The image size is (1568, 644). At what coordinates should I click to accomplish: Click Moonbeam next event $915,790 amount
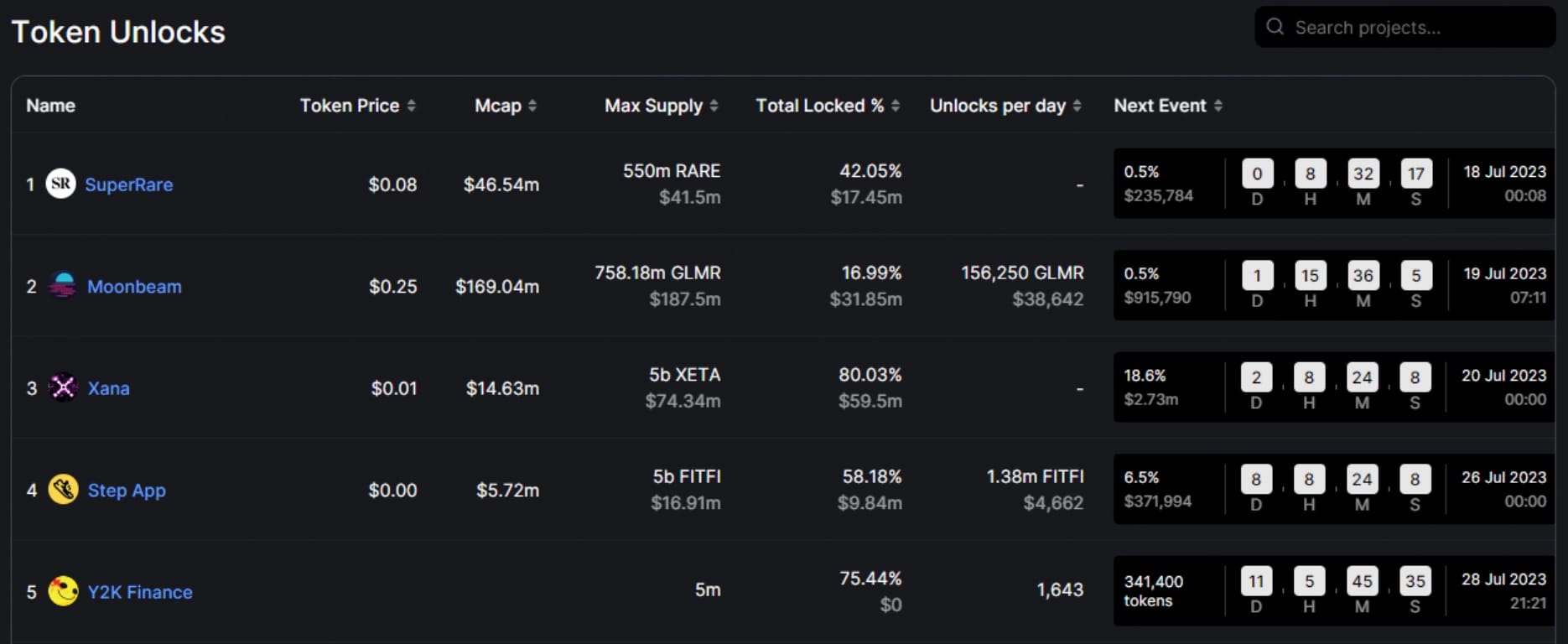pos(1157,298)
